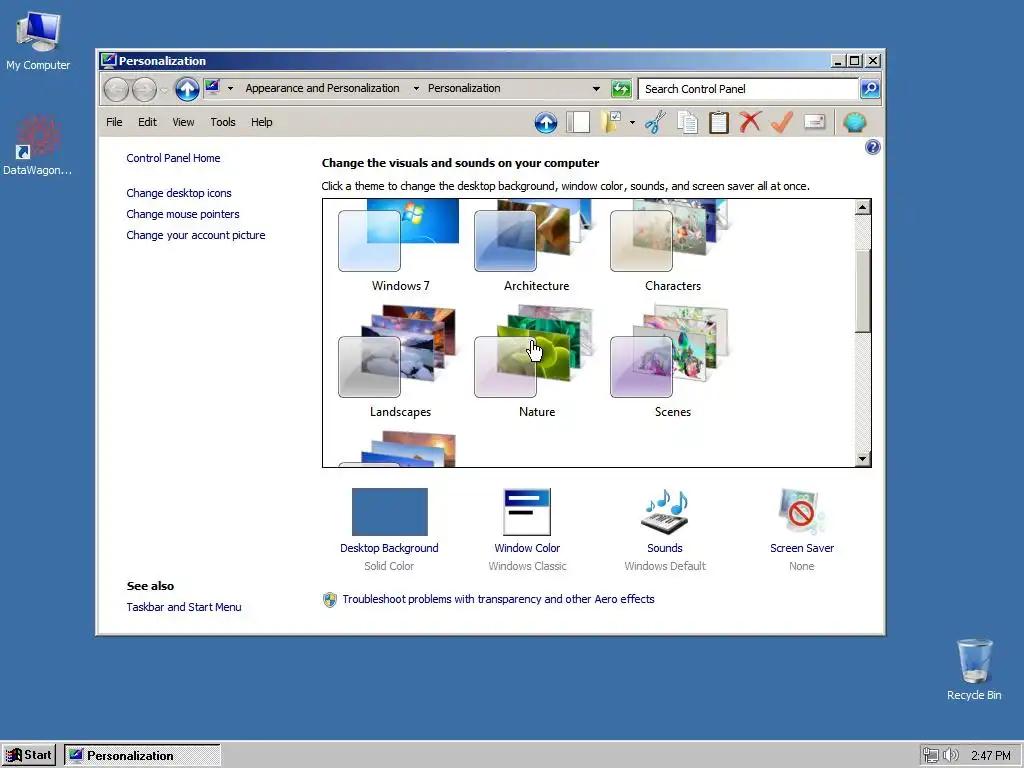The image size is (1024, 768).
Task: Click the Control Panel icon in address bar
Action: 213,88
